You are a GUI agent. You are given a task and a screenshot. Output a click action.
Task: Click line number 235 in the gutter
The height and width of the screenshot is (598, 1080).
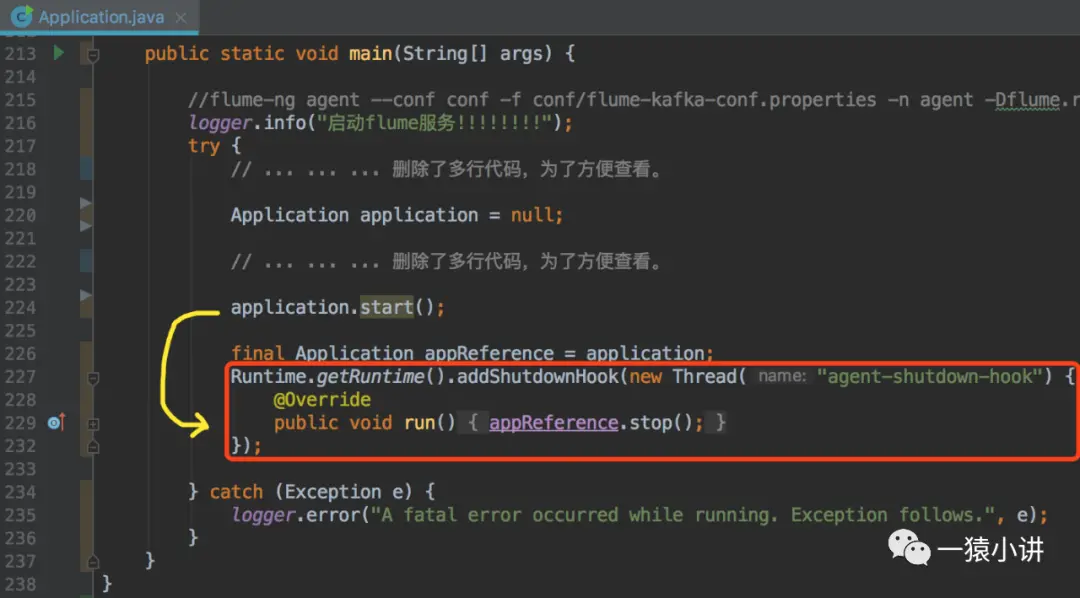click(x=20, y=515)
